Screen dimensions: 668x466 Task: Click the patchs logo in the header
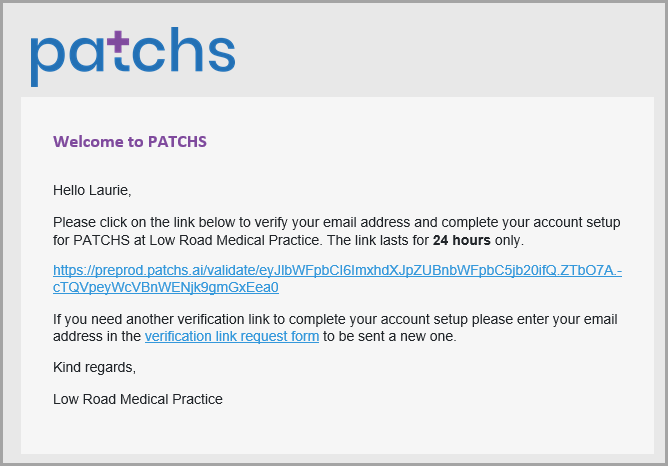(x=133, y=57)
